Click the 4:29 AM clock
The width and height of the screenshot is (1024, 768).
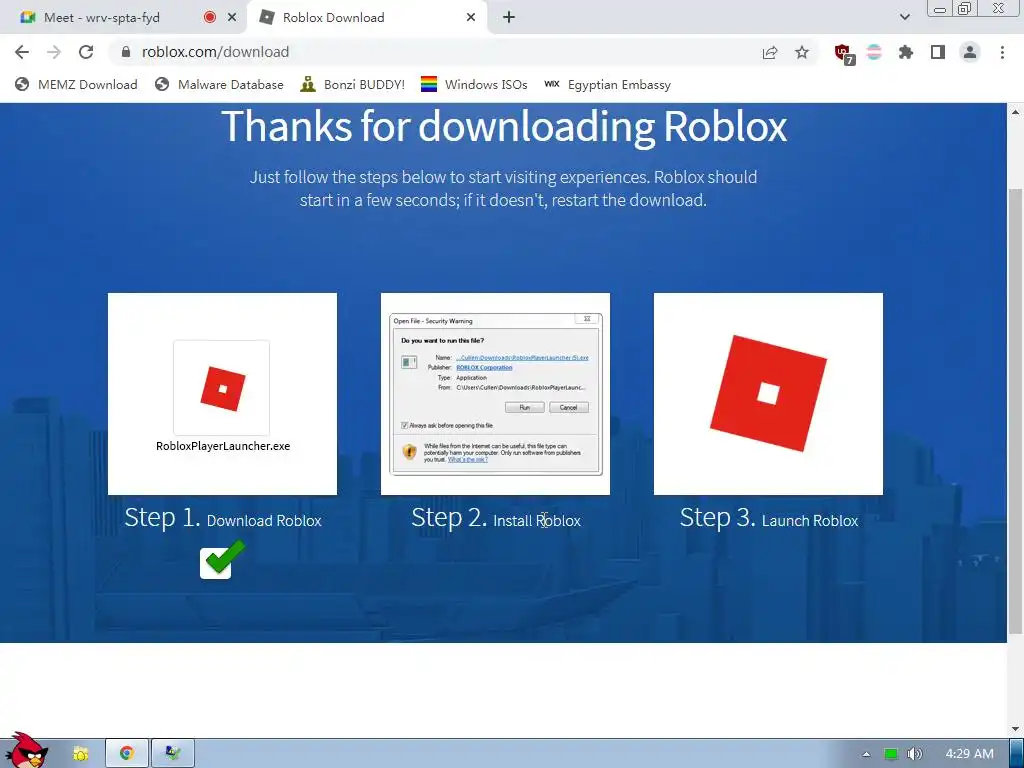[x=970, y=754]
